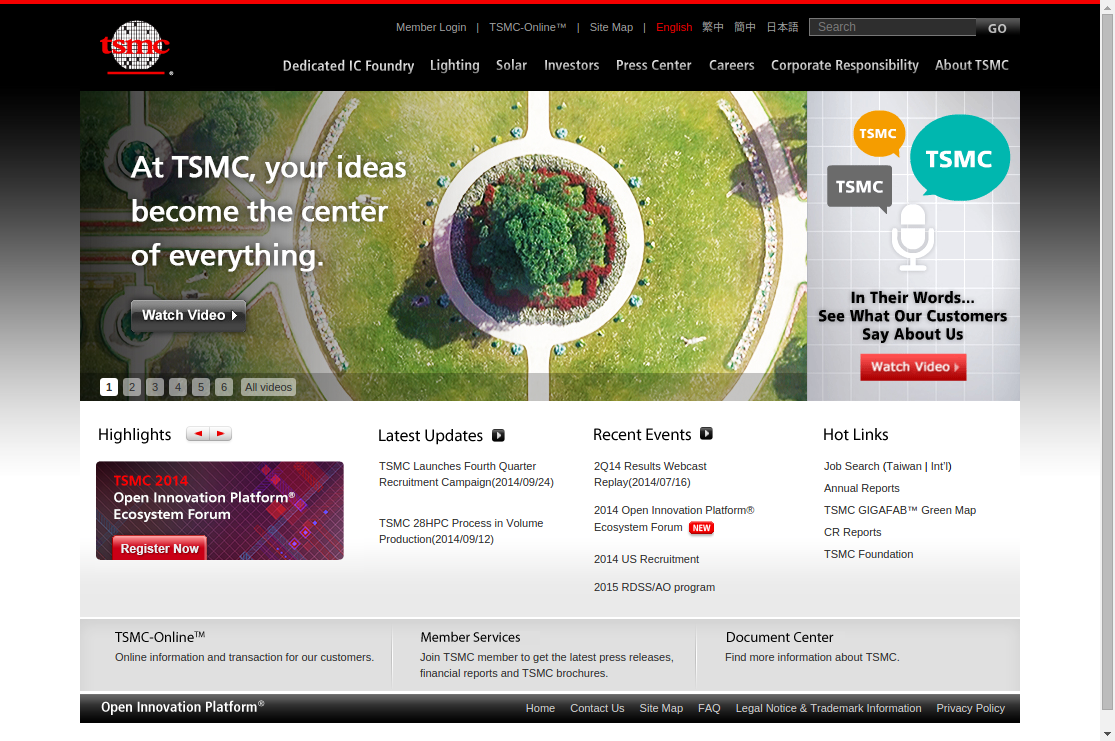Click the Highlights next arrow
The height and width of the screenshot is (741, 1115).
(x=220, y=434)
